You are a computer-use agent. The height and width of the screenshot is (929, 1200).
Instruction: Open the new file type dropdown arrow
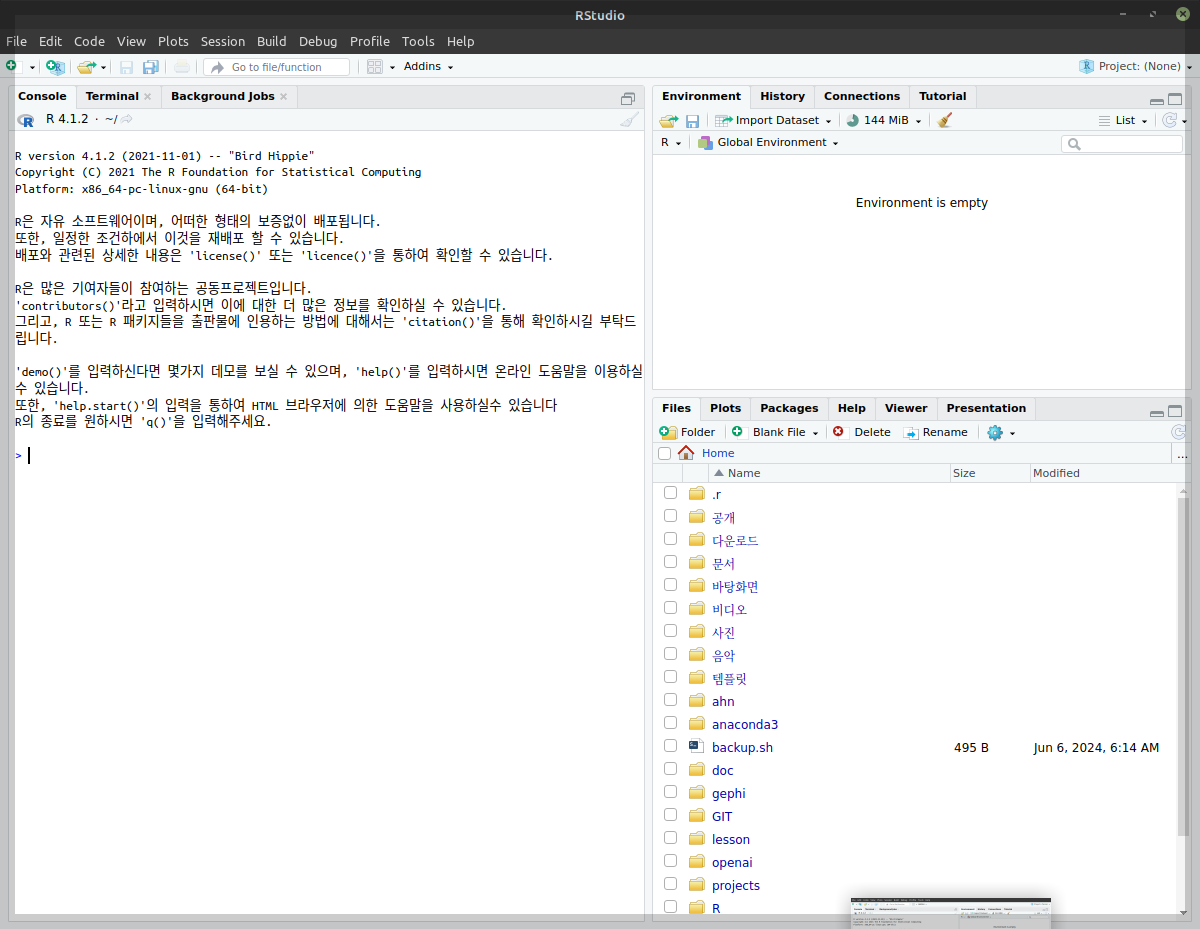point(32,67)
